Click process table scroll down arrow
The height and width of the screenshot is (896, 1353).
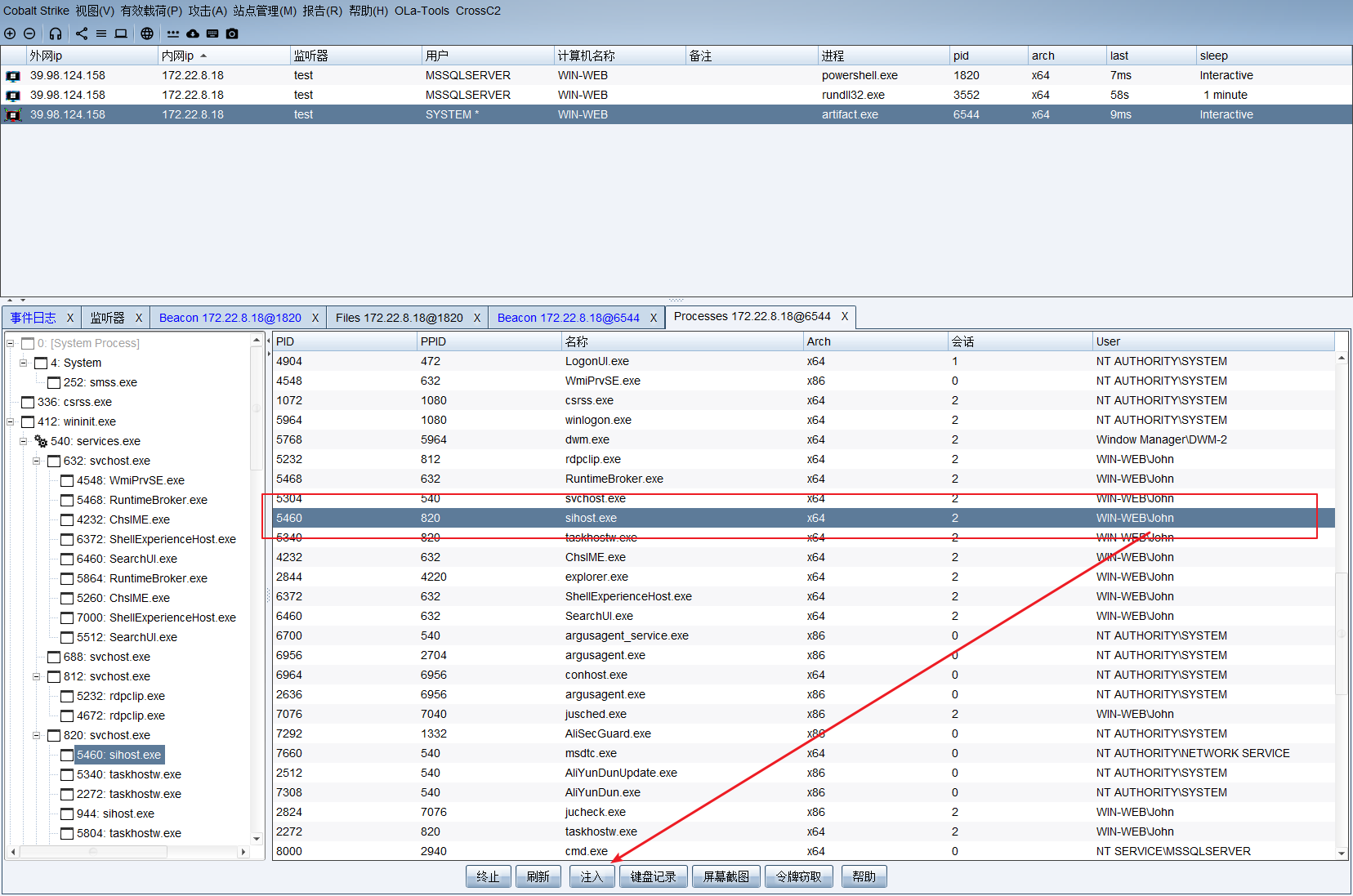click(1342, 853)
